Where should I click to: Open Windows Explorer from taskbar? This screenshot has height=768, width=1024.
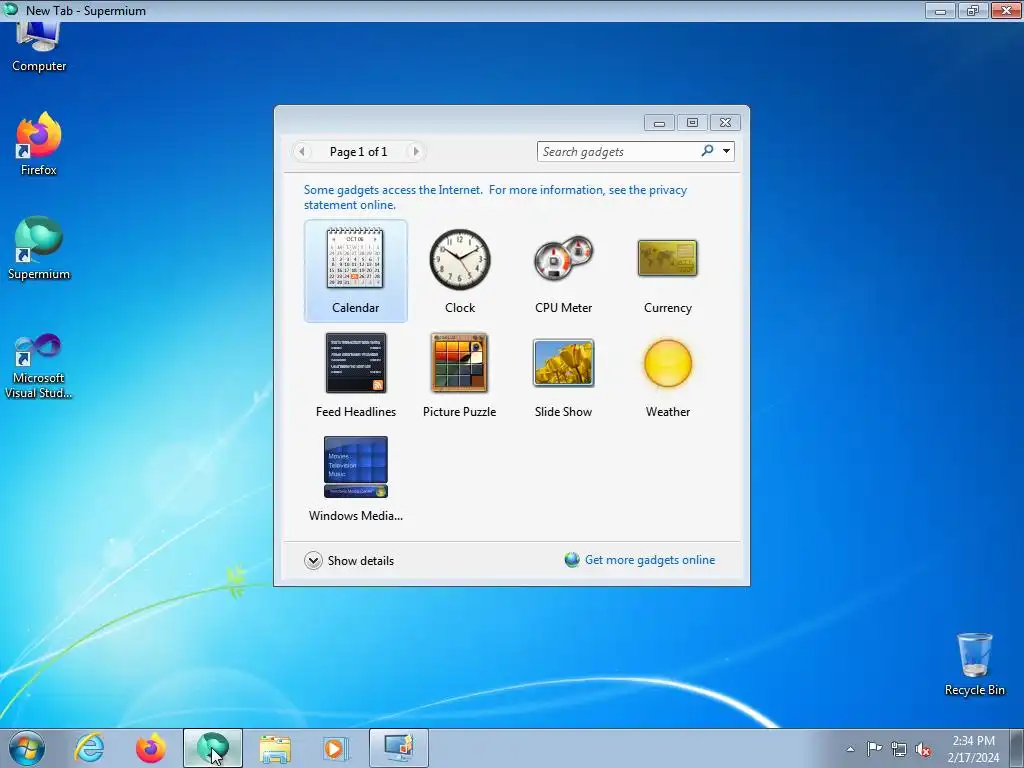(x=275, y=748)
